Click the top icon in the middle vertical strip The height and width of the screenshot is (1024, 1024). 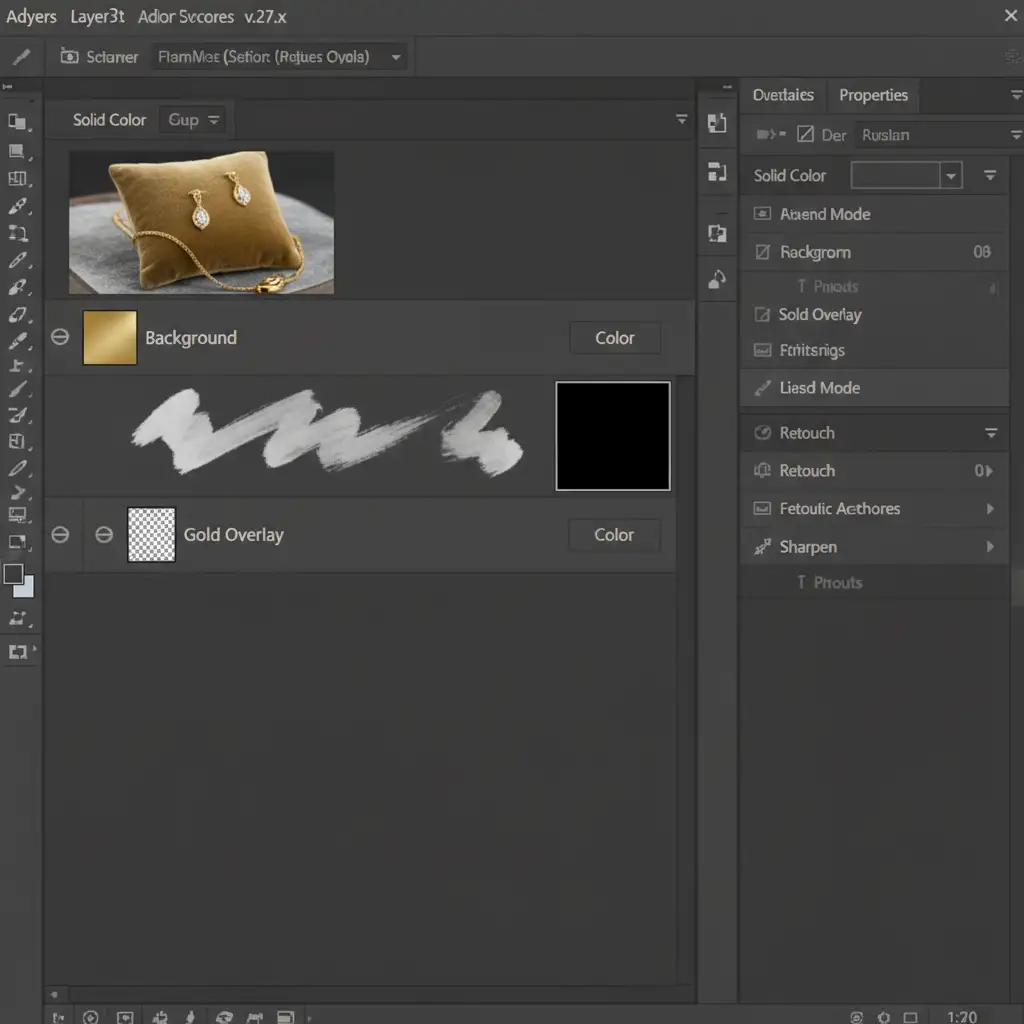pyautogui.click(x=717, y=123)
